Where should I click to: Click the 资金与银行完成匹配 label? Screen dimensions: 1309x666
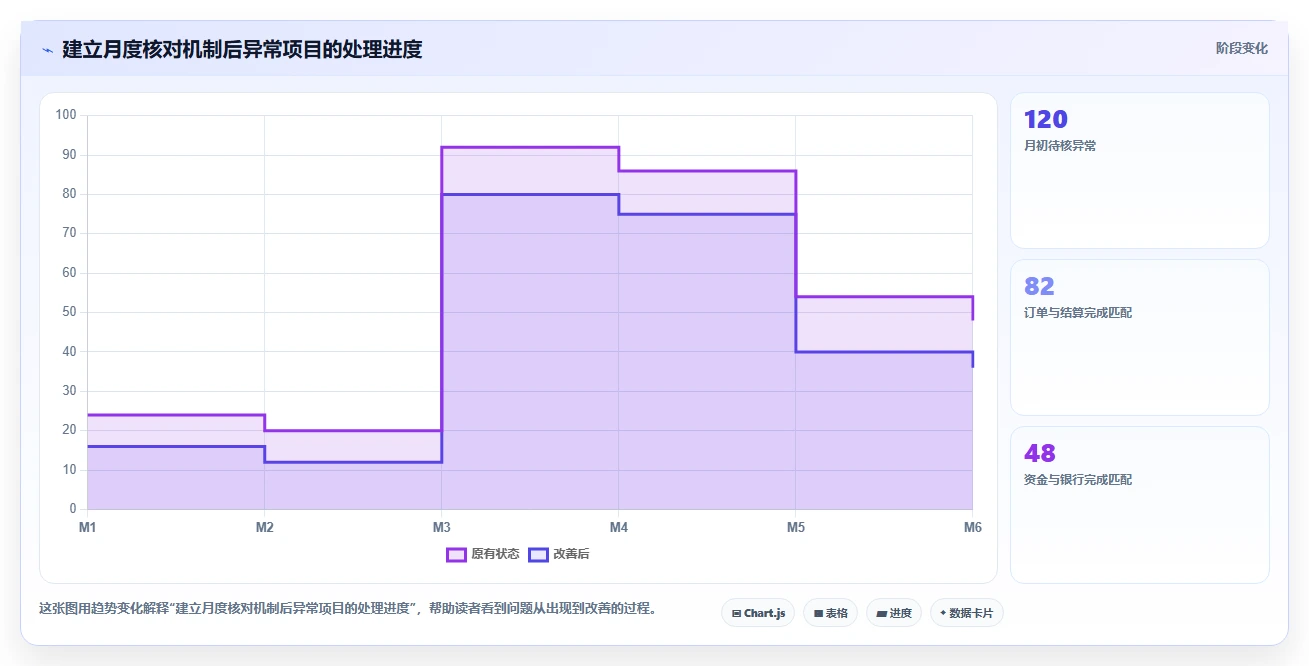(1078, 480)
